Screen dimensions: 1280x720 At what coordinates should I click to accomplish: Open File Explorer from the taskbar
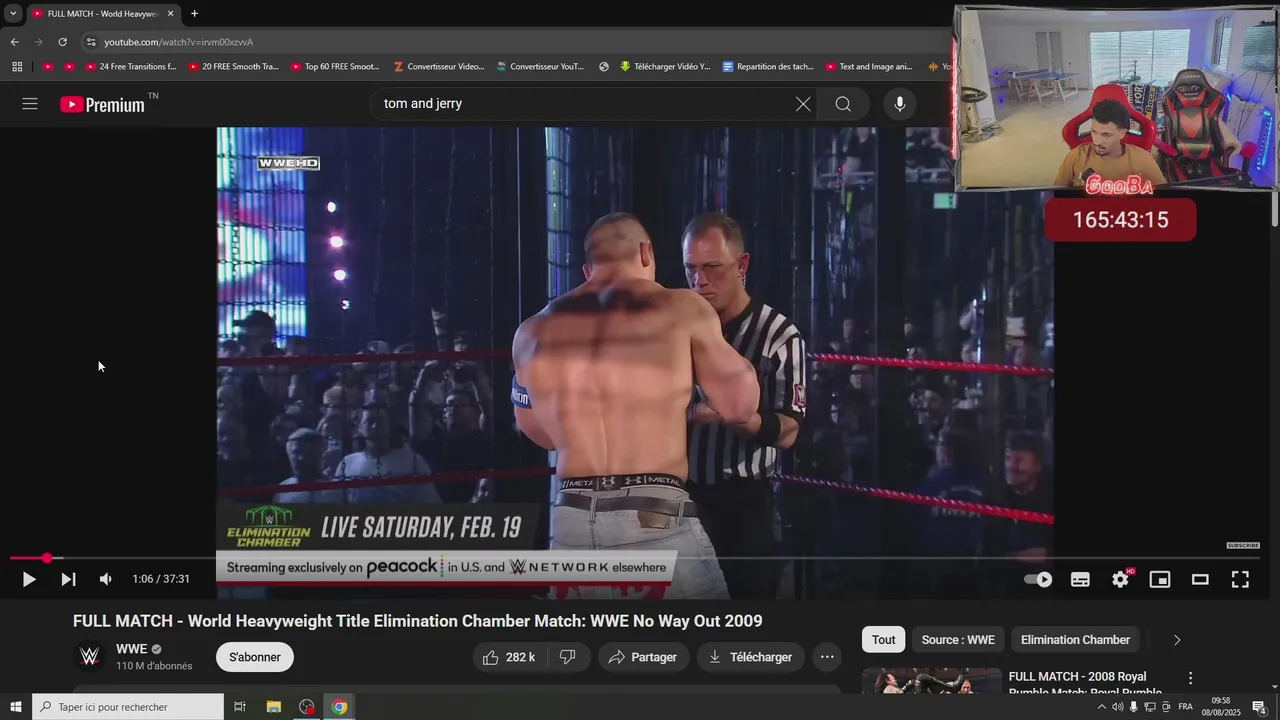tap(273, 707)
